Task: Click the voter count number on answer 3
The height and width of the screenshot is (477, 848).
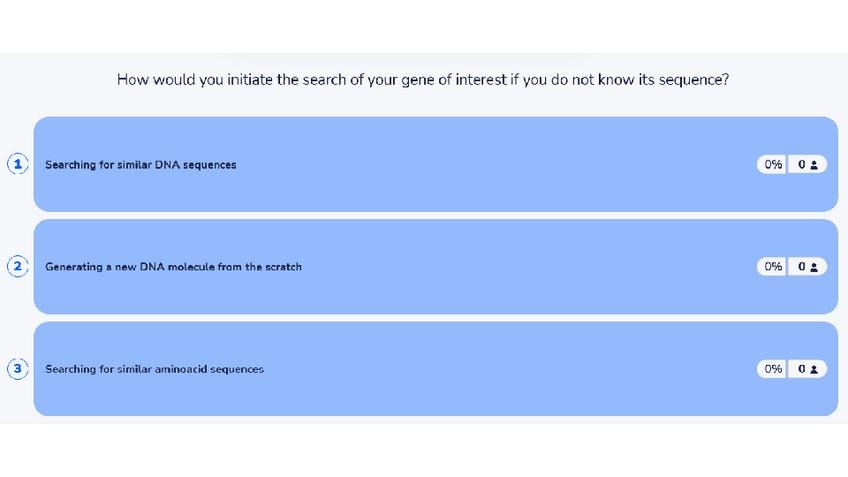Action: coord(802,369)
